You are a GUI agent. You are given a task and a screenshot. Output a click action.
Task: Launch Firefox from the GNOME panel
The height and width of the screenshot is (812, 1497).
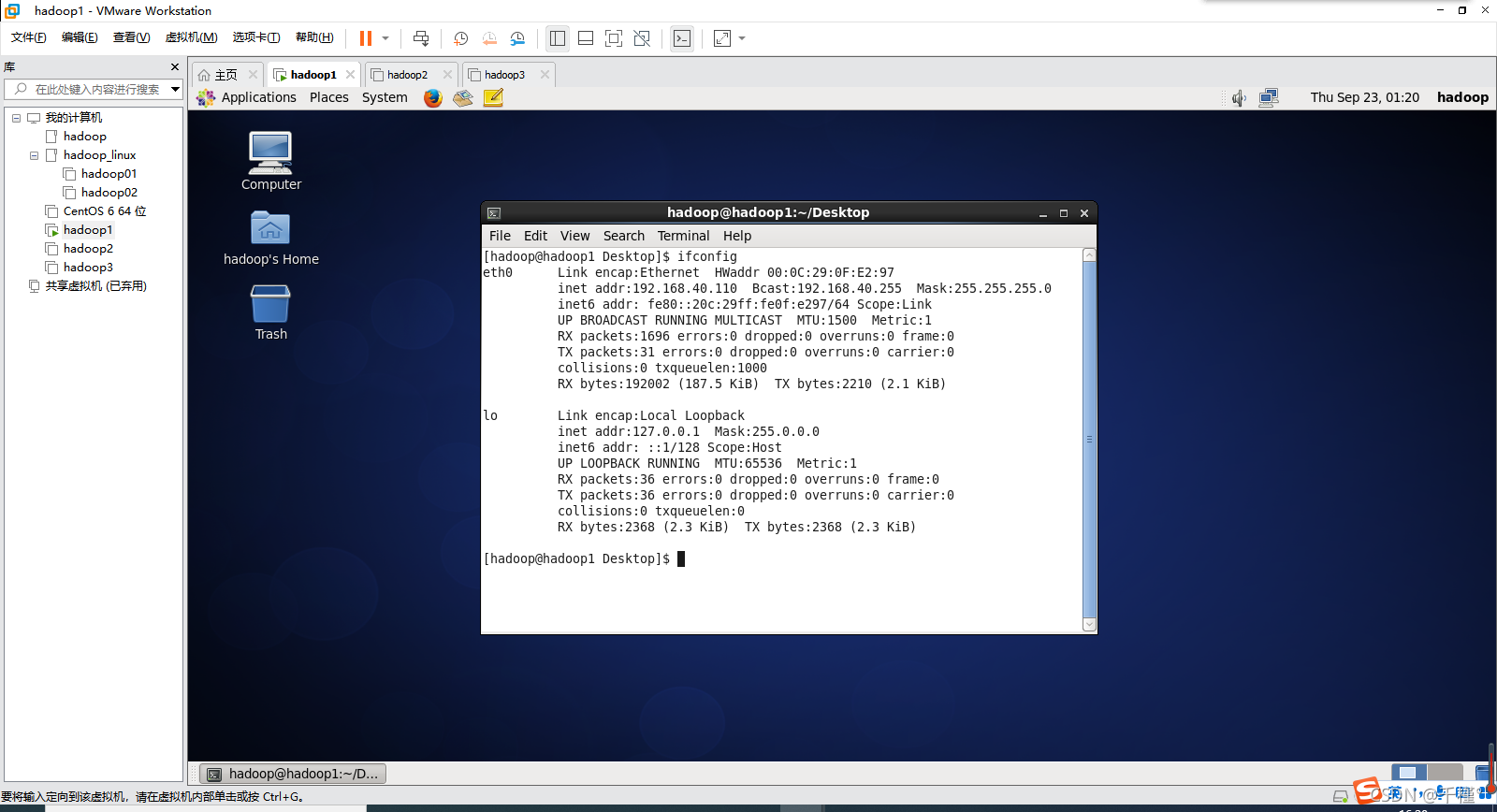tap(432, 97)
